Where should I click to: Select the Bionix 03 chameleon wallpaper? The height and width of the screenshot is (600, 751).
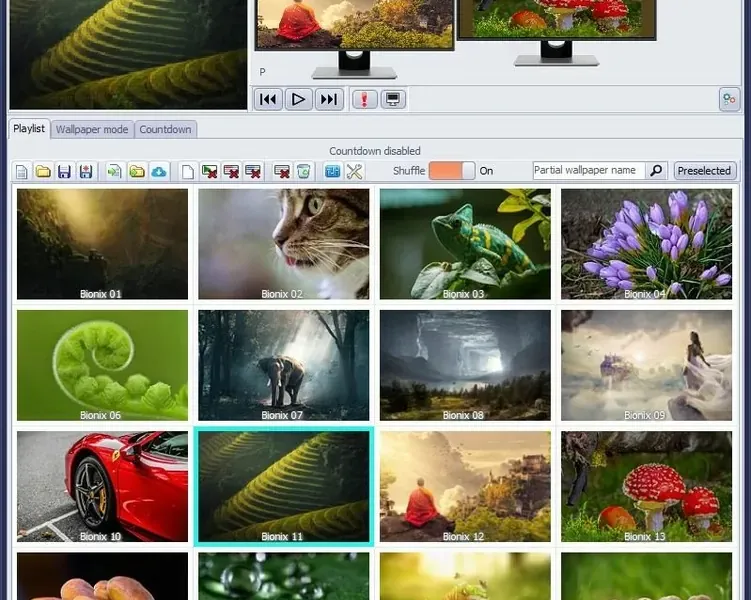(465, 244)
